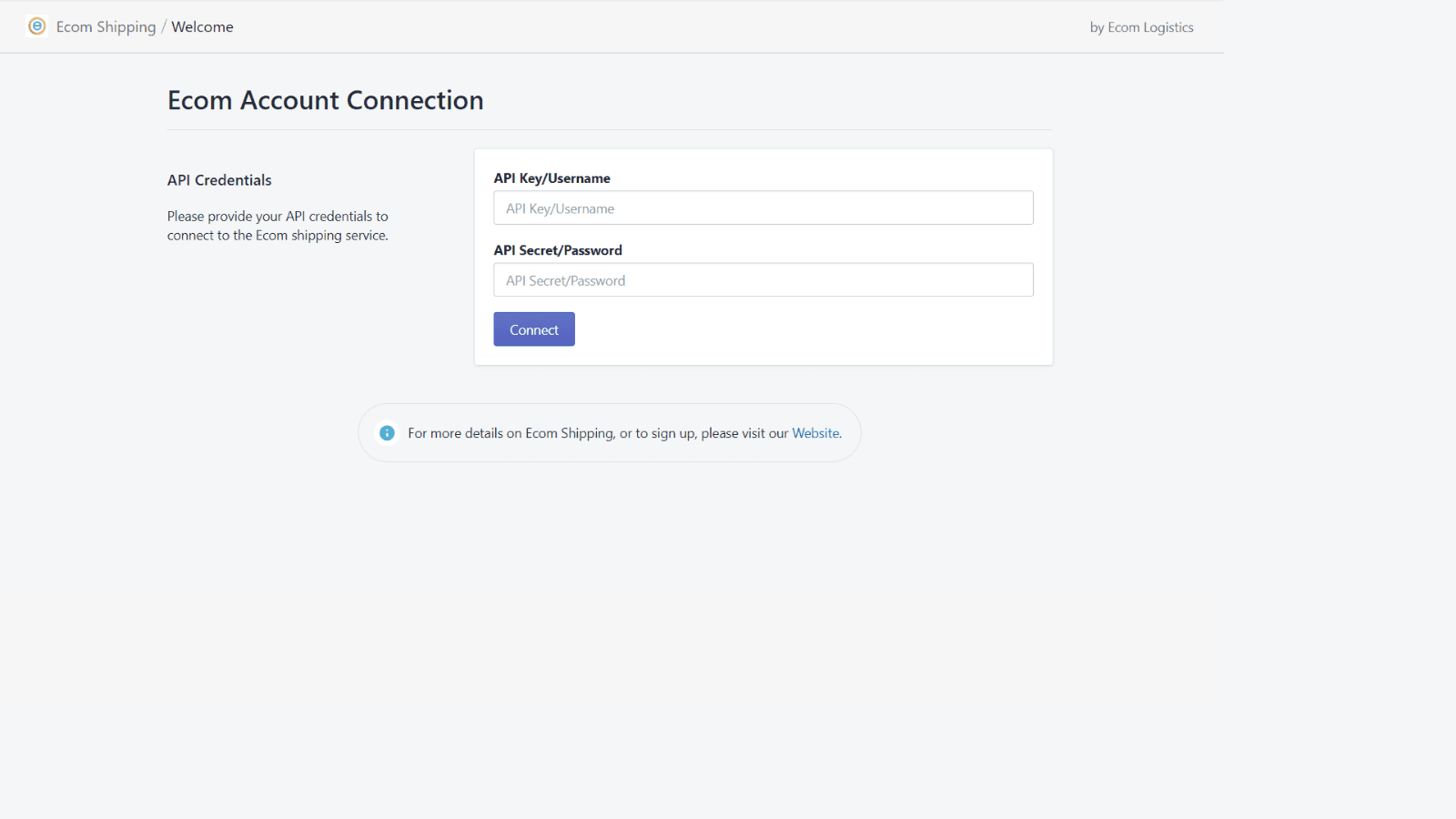Image resolution: width=1456 pixels, height=819 pixels.
Task: Focus the API Secret/Password input field
Action: [x=763, y=279]
